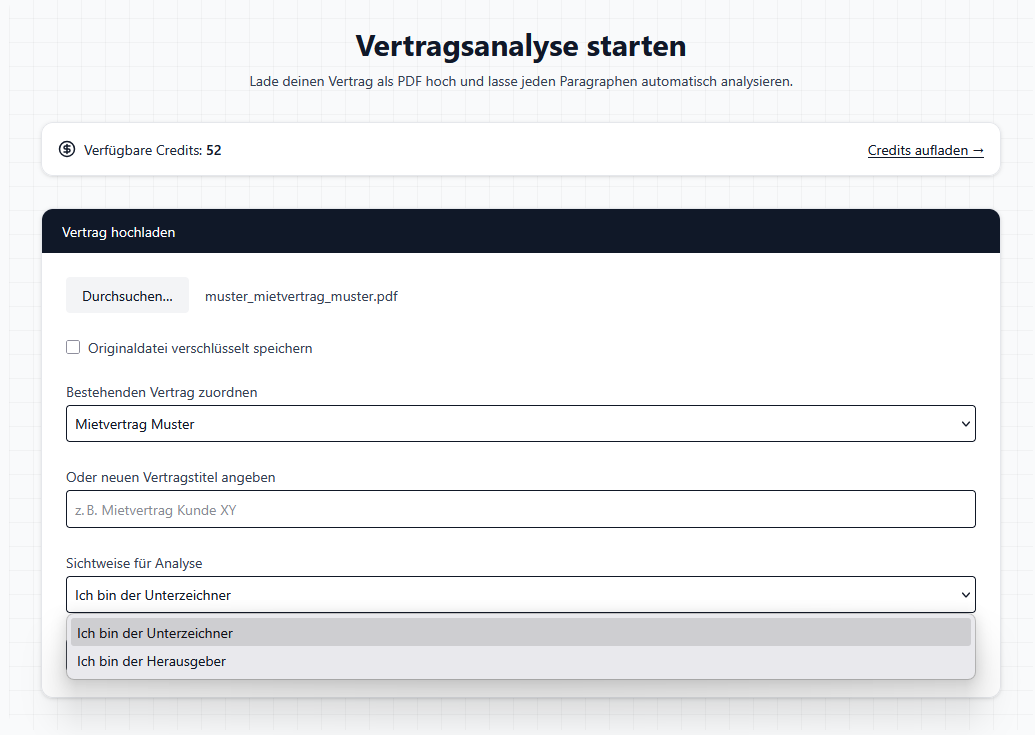The width and height of the screenshot is (1035, 735).
Task: Focus the new Vertragstitel input field
Action: coord(520,509)
